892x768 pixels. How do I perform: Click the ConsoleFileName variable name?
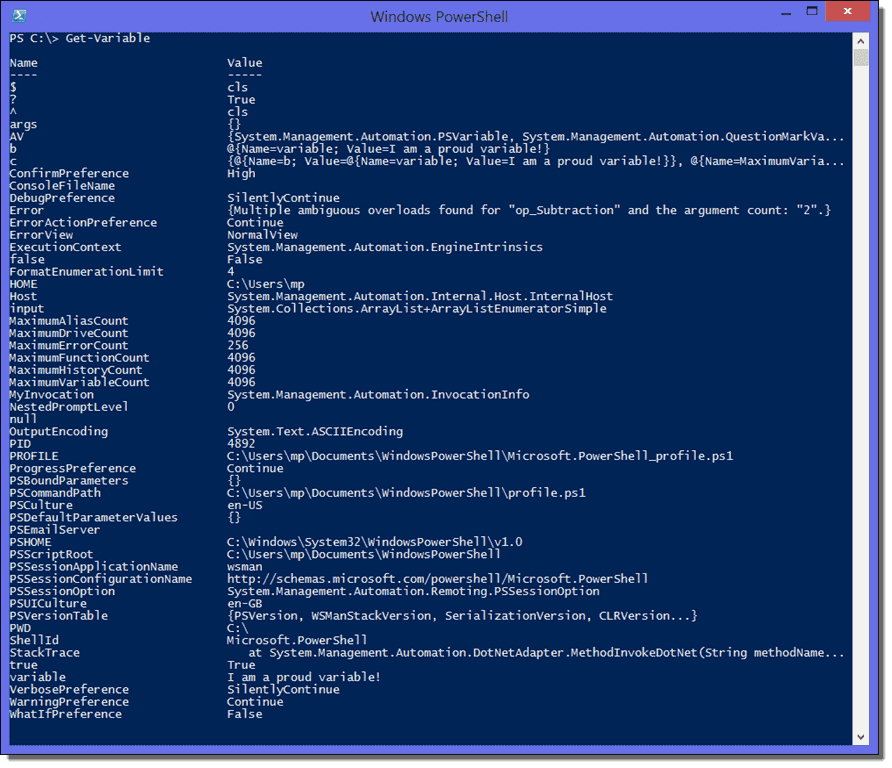click(x=62, y=186)
